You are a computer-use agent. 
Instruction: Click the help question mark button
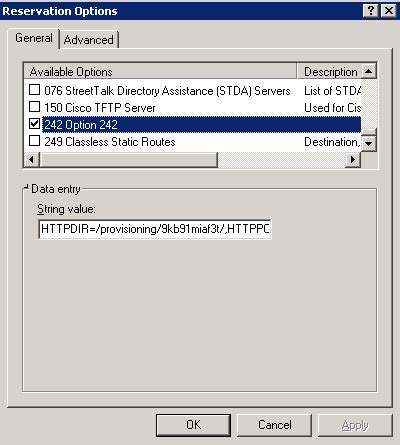(x=371, y=11)
